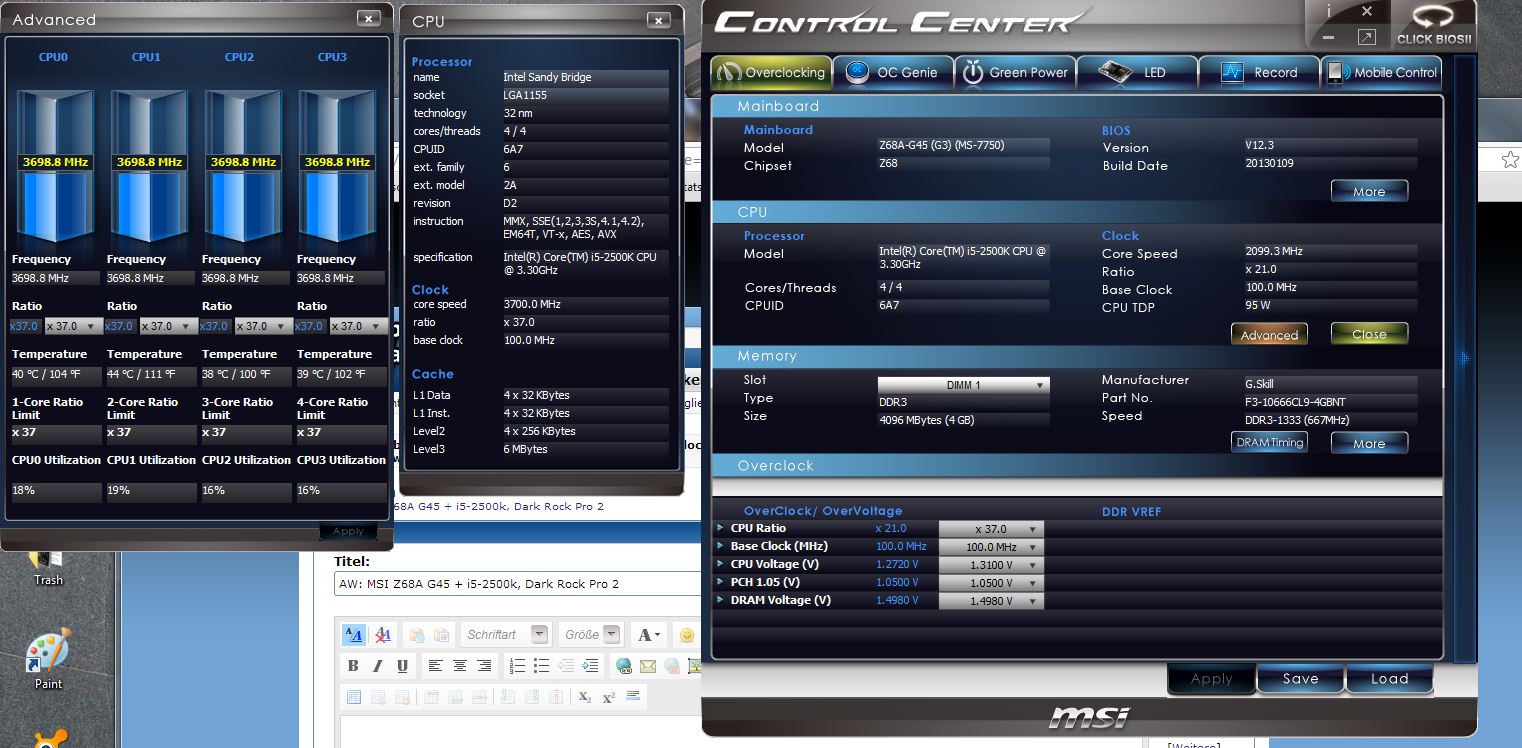
Task: Center text in forum editor
Action: click(x=460, y=665)
